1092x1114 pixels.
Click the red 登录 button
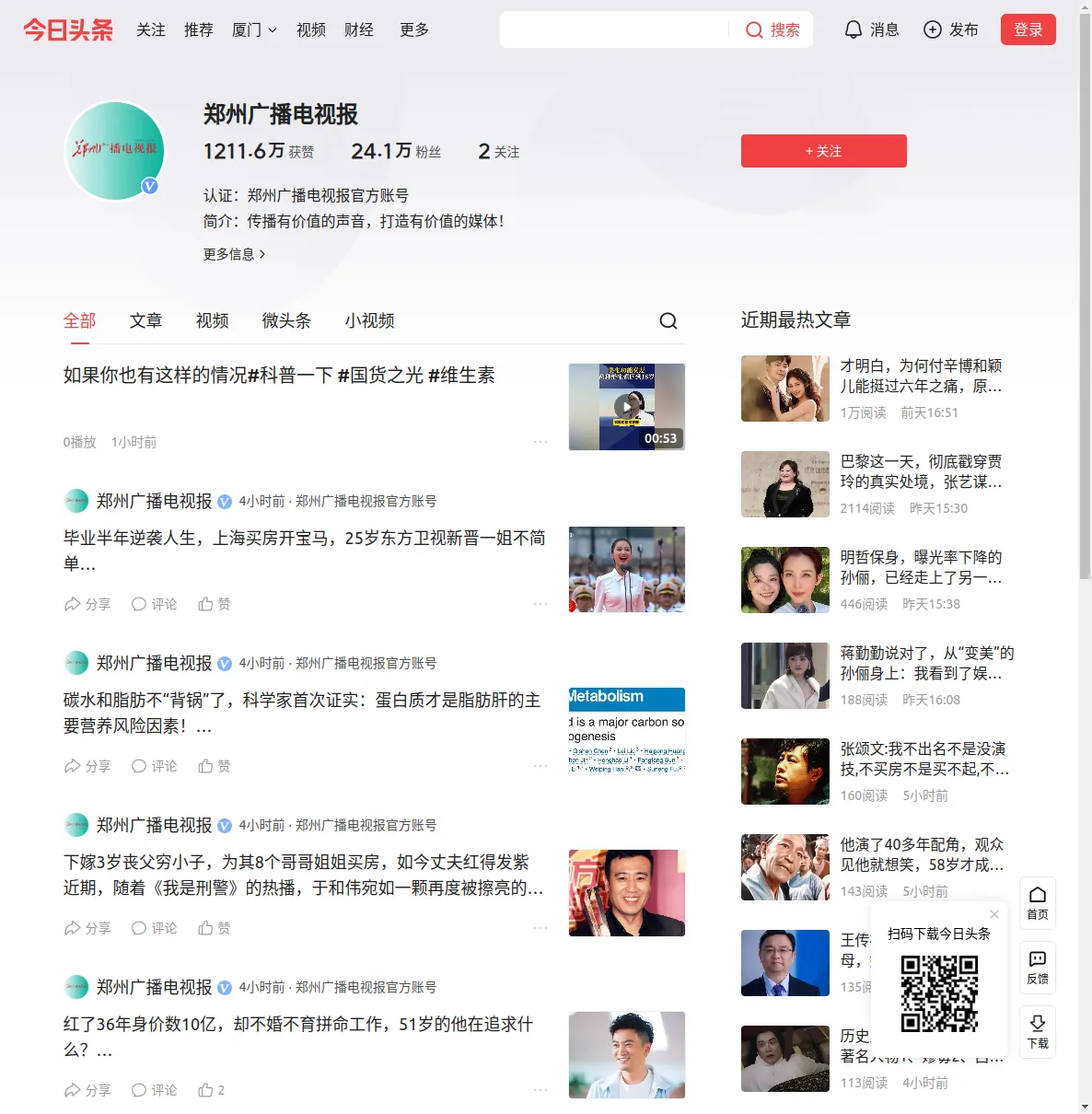coord(1028,29)
